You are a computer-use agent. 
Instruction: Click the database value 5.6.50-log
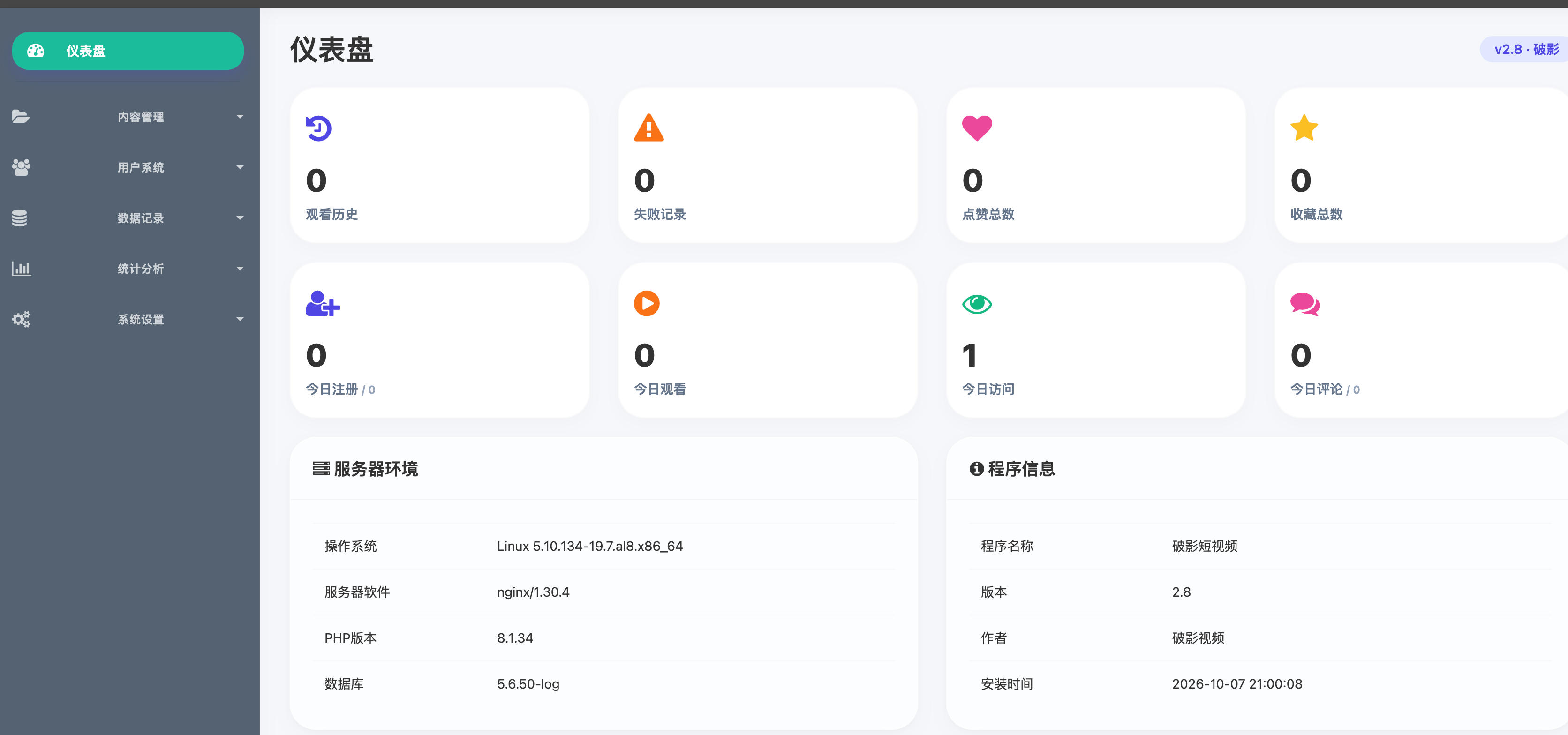(528, 684)
